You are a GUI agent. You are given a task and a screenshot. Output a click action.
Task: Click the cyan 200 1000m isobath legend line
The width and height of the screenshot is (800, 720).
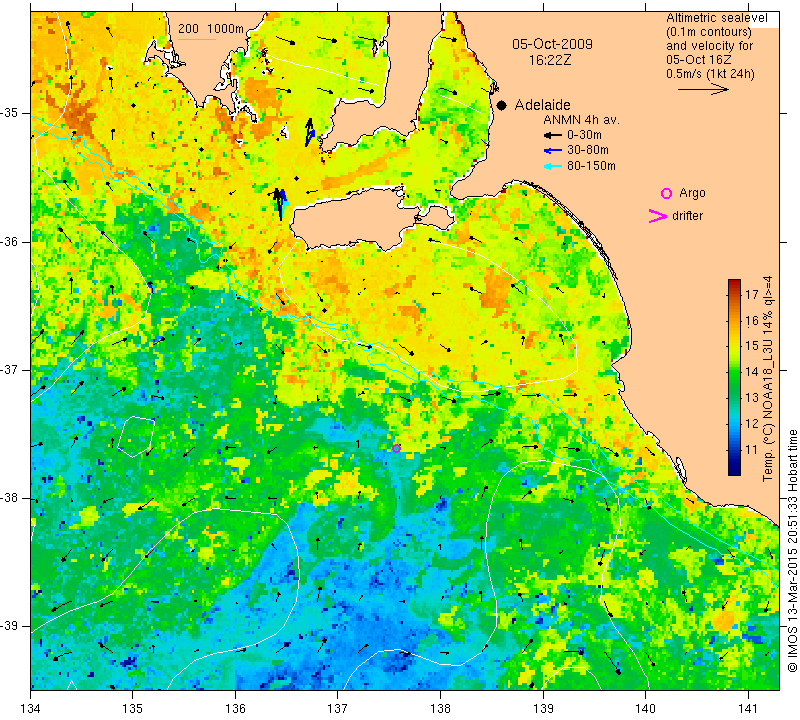click(196, 39)
